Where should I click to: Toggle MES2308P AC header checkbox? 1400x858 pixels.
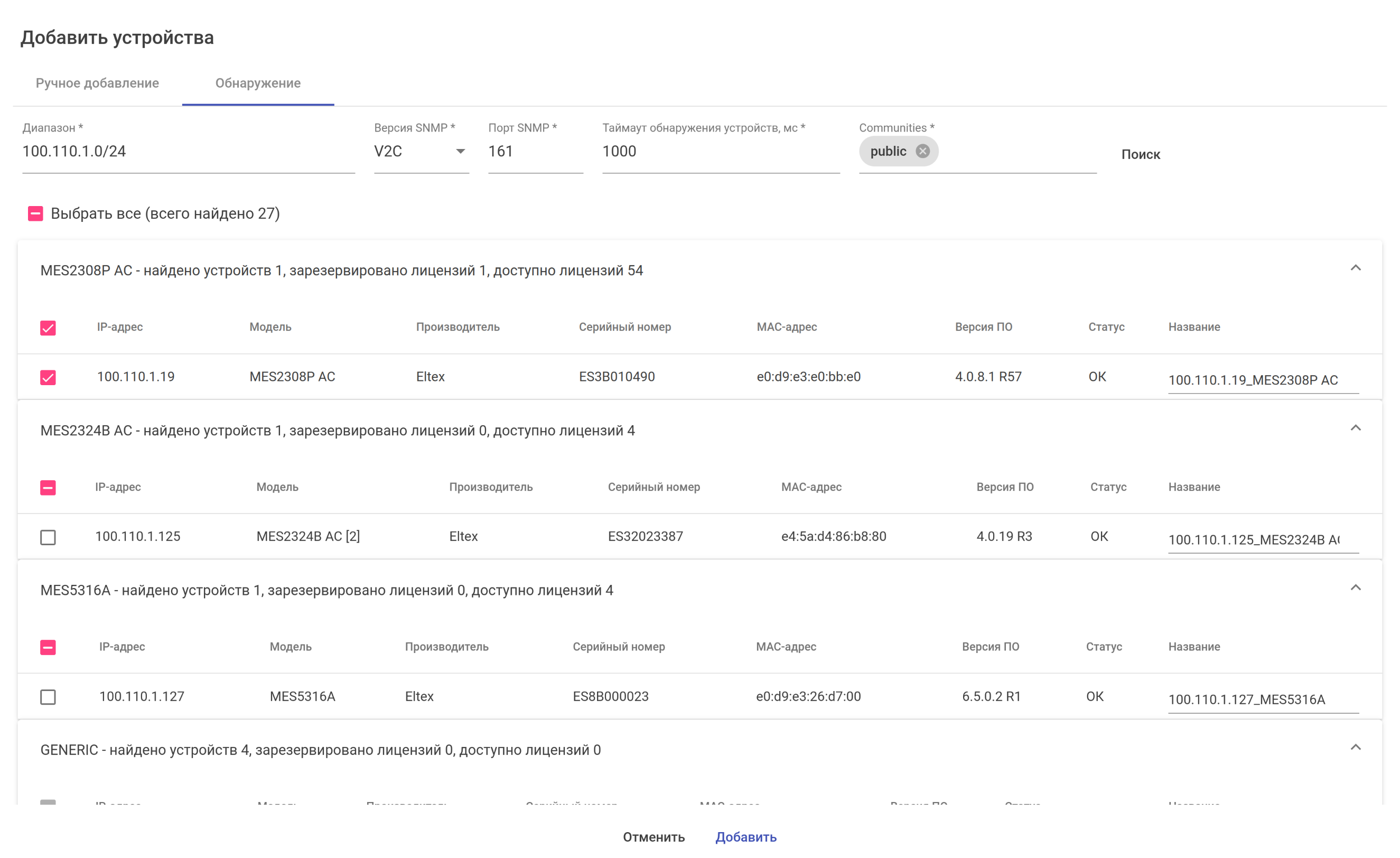(48, 328)
